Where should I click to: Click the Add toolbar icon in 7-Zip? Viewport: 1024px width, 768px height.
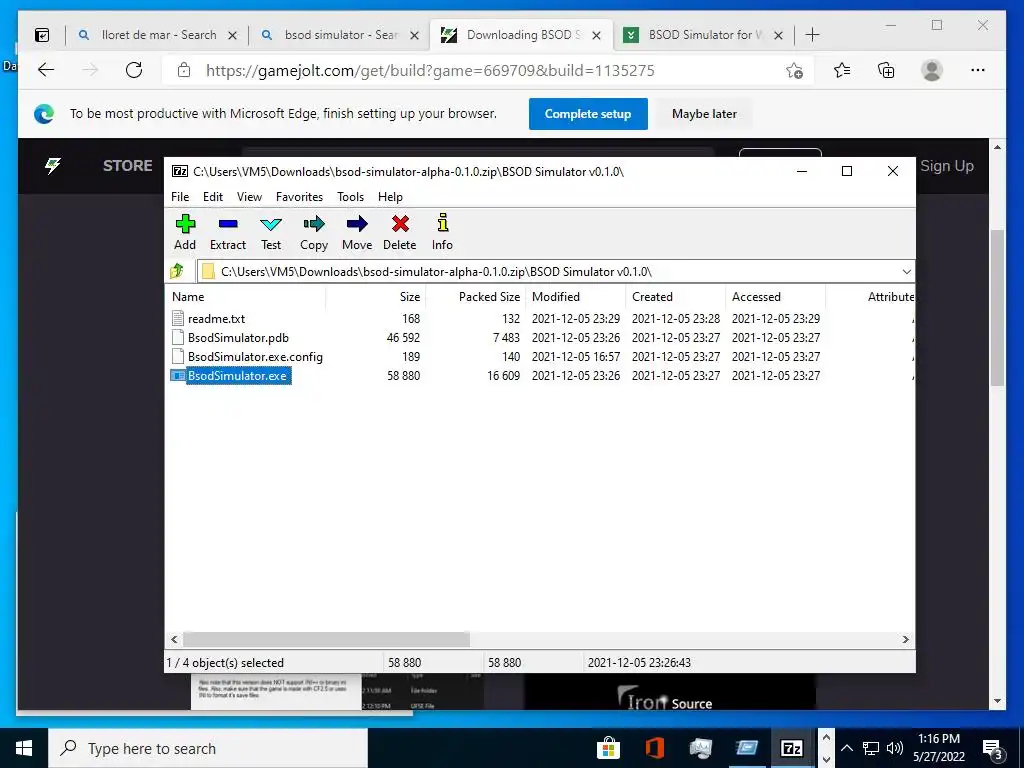(185, 232)
